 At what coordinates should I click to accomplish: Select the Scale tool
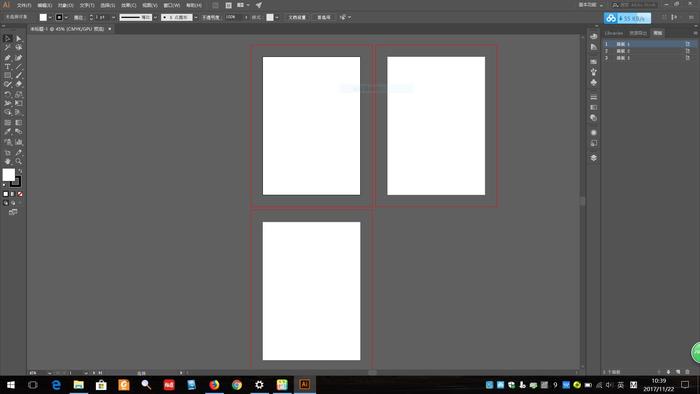(18, 94)
